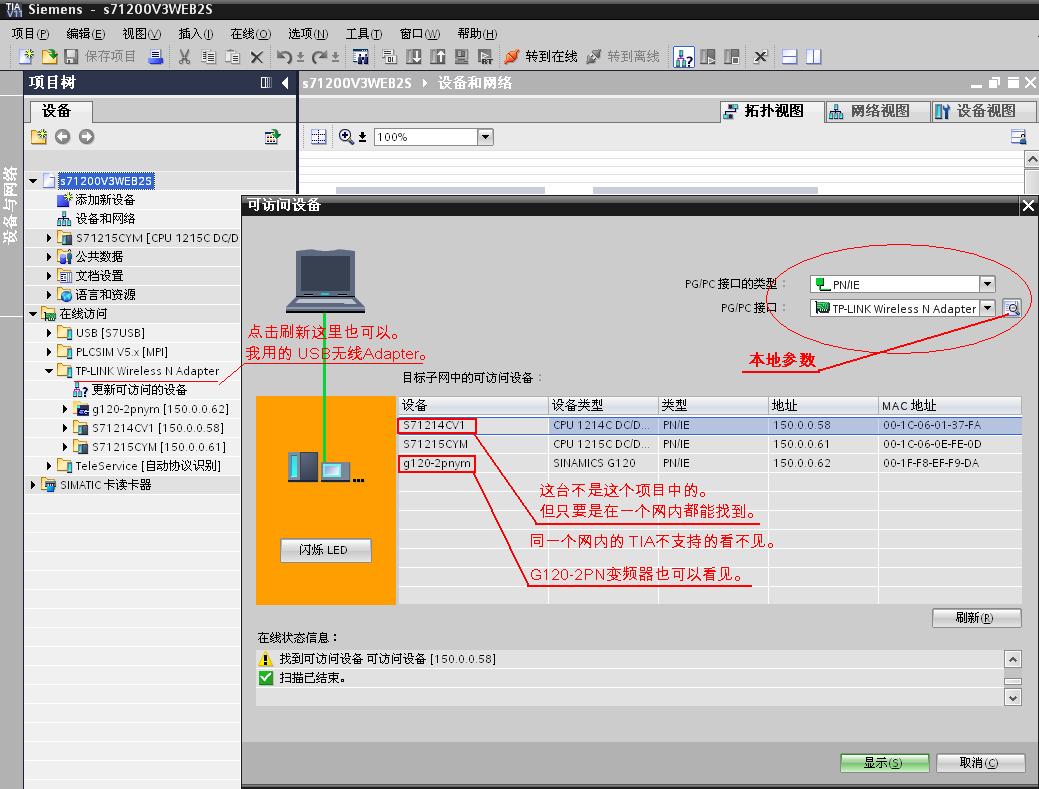Click the Copy toolbar icon

click(x=208, y=57)
